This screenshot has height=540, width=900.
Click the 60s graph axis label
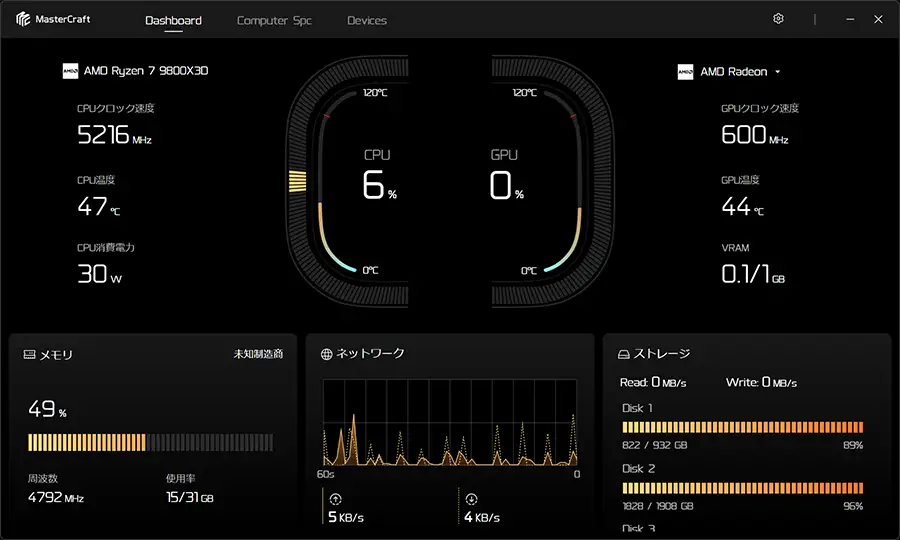(x=325, y=475)
